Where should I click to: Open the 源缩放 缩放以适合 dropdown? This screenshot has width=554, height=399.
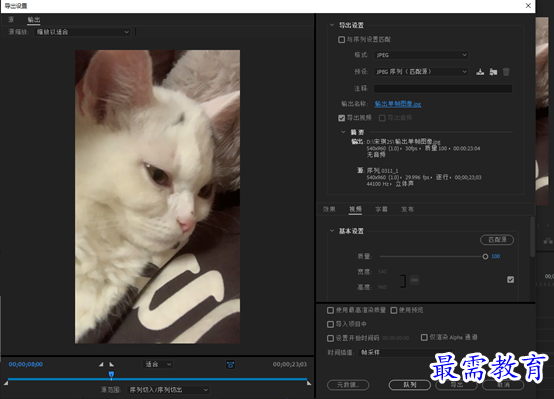(82, 32)
